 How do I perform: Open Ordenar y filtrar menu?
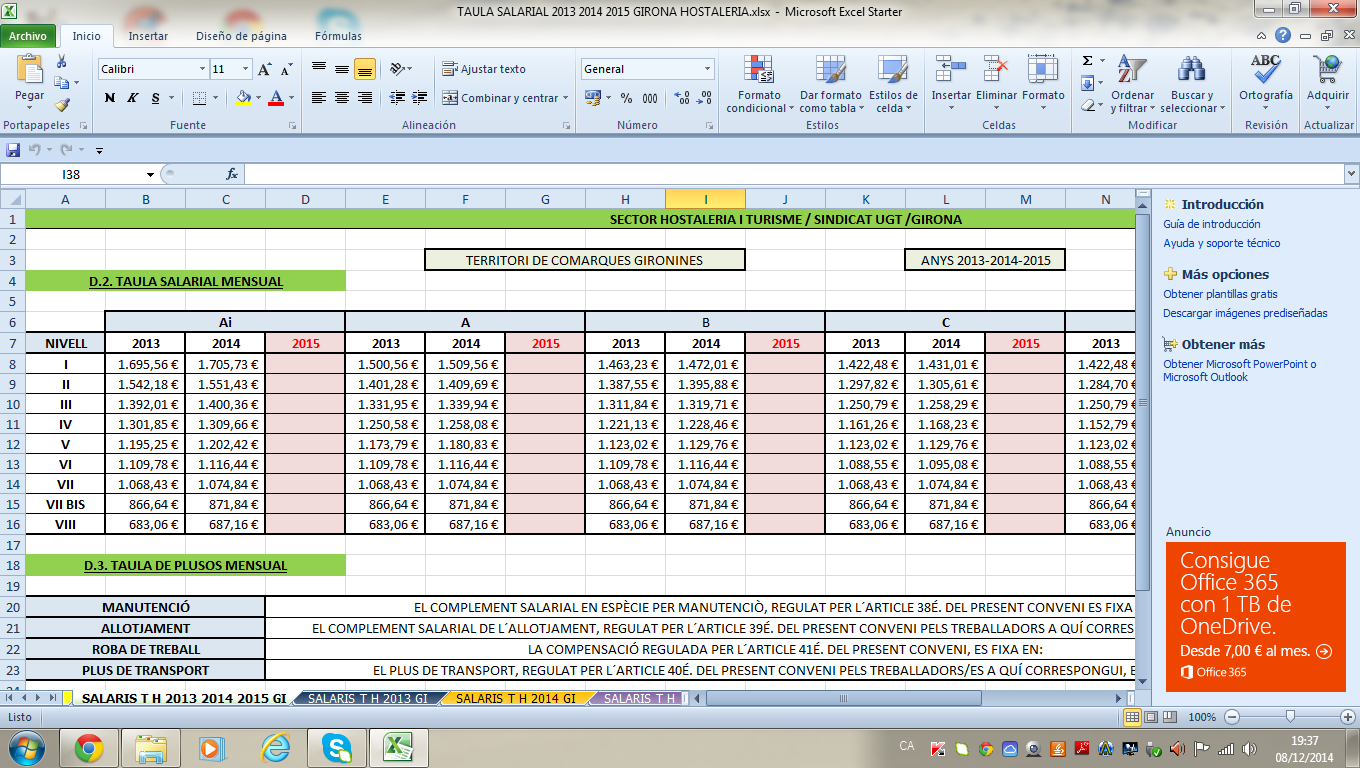click(1132, 84)
